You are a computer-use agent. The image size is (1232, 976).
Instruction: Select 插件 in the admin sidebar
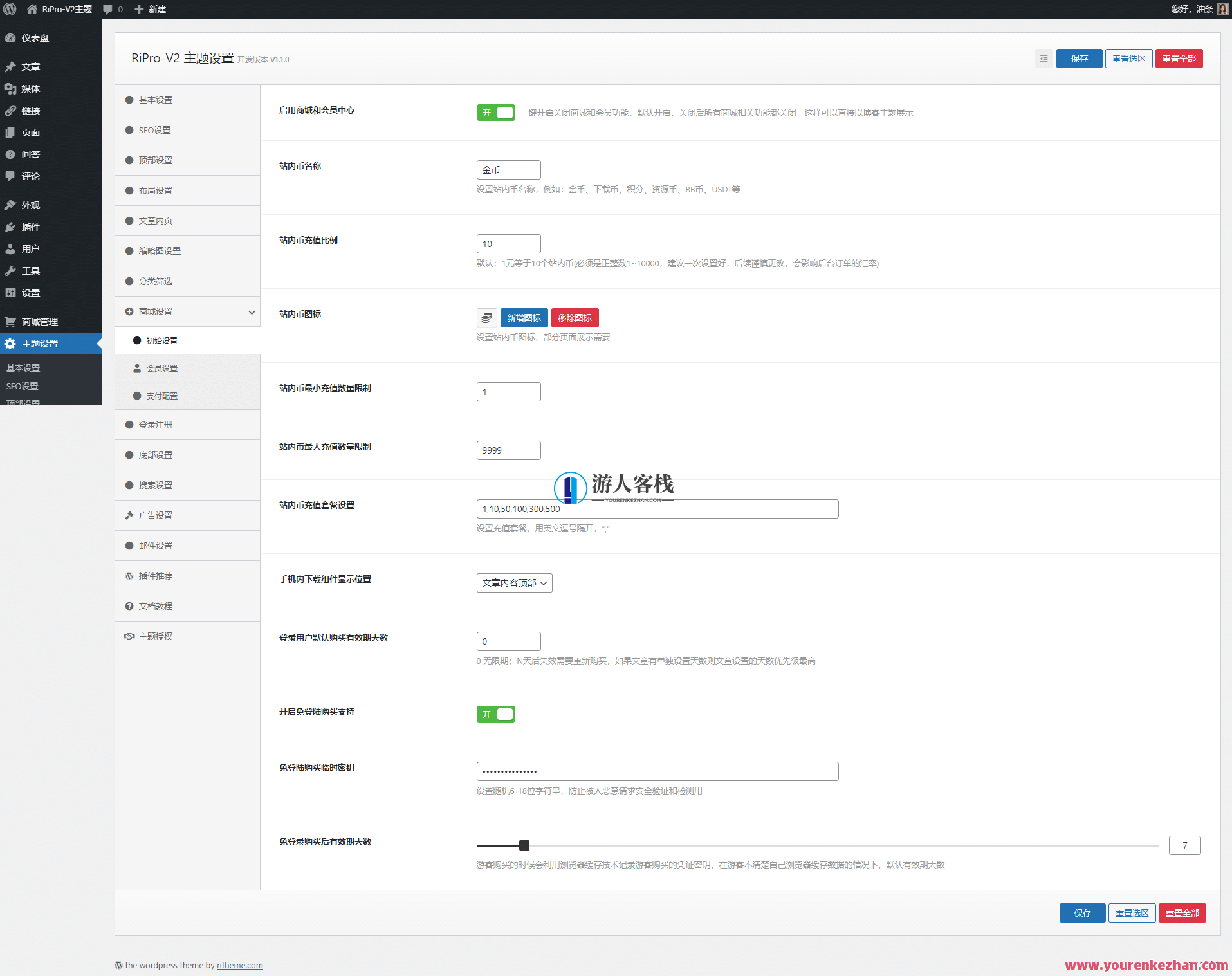(30, 226)
